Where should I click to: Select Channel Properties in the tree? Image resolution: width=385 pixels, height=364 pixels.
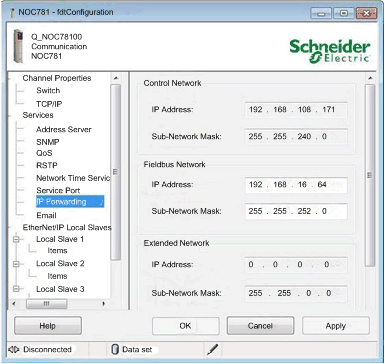pyautogui.click(x=57, y=78)
